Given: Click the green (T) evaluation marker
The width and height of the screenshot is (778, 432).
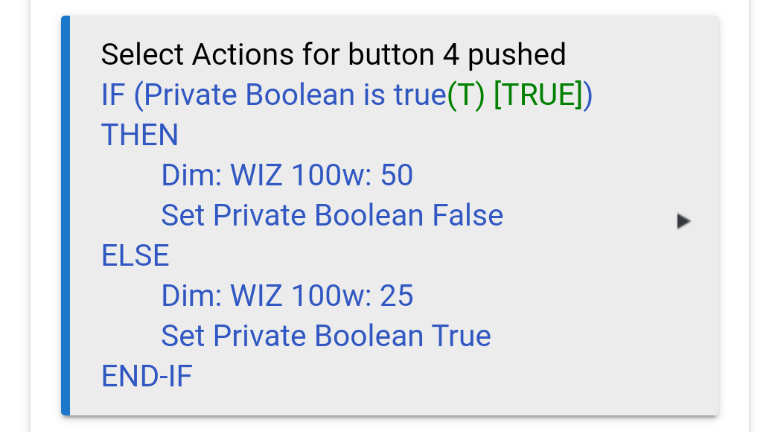Looking at the screenshot, I should click(x=465, y=95).
